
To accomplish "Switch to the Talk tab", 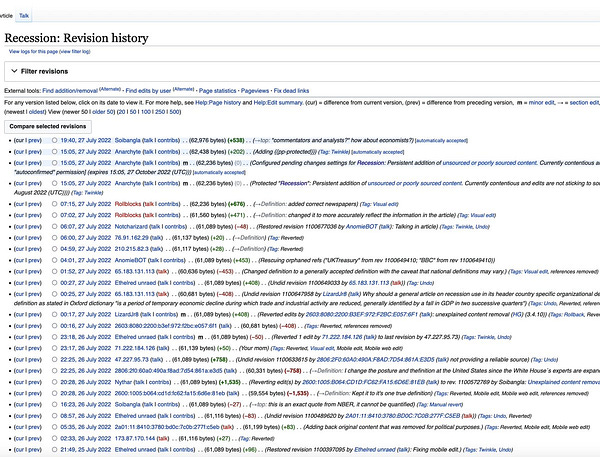I will [x=24, y=16].
